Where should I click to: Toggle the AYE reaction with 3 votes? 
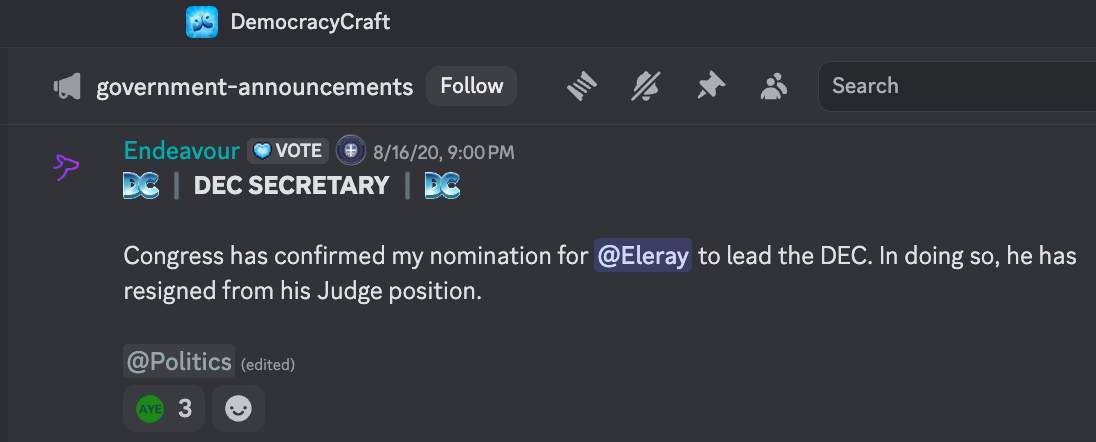164,408
